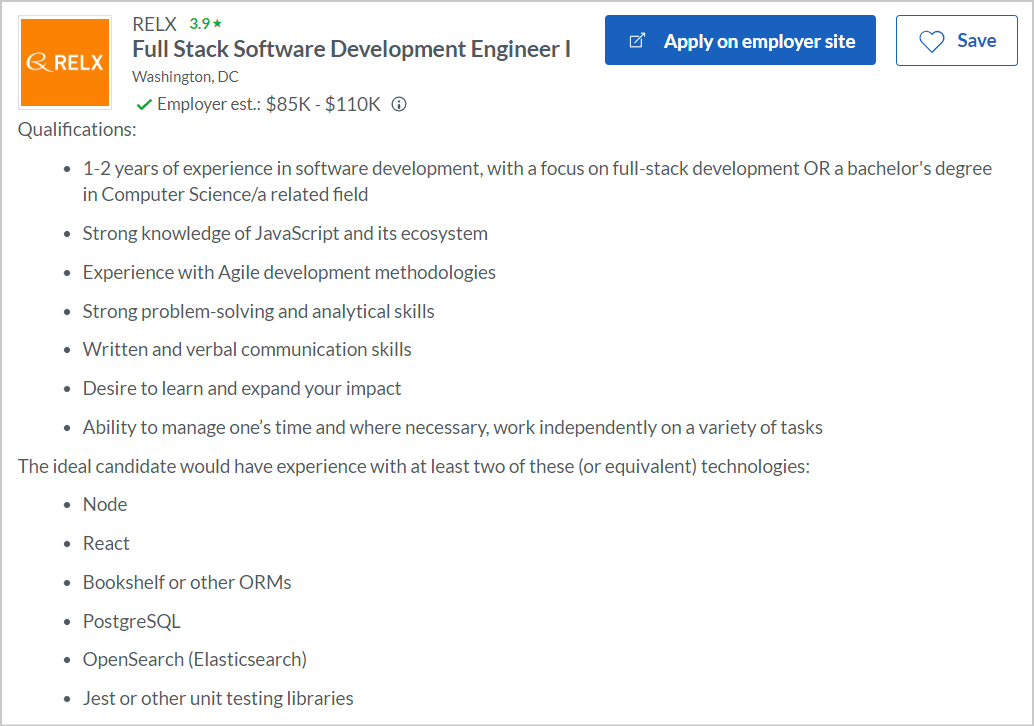Click the green checkmark beside Employer est.
1034x726 pixels.
pos(143,103)
